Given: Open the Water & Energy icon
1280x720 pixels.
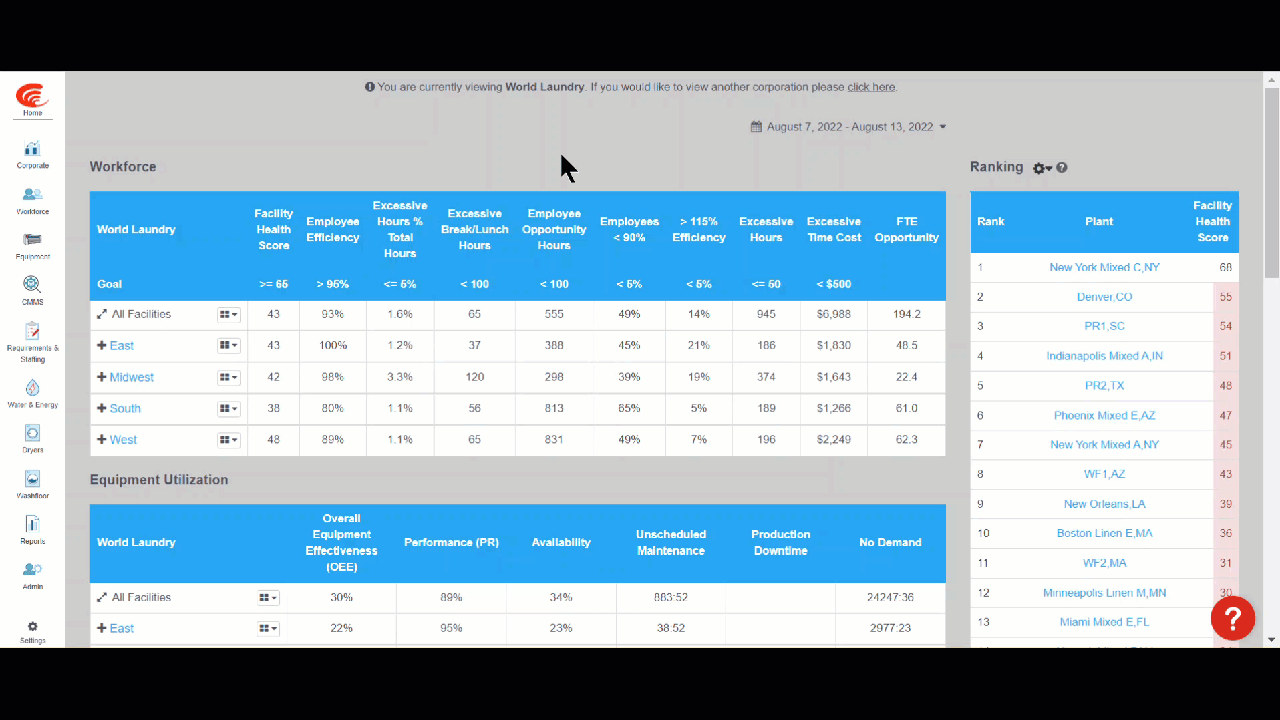Looking at the screenshot, I should [32, 388].
